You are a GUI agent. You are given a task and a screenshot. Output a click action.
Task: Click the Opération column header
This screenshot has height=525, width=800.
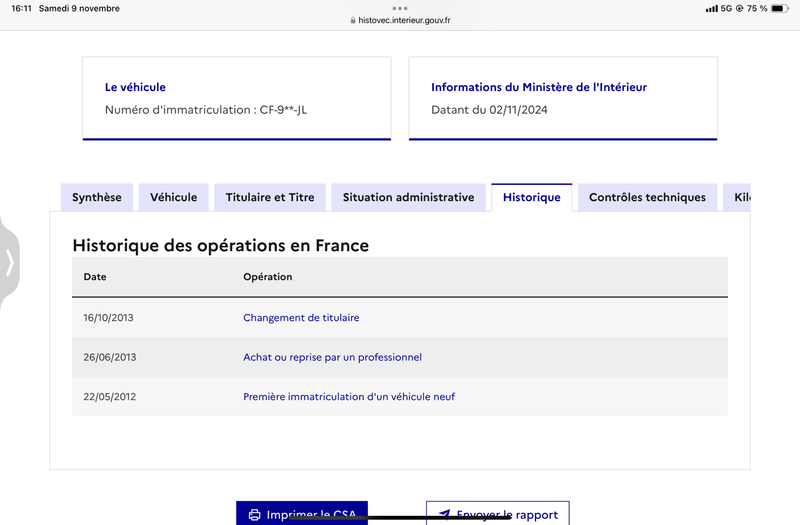point(267,277)
